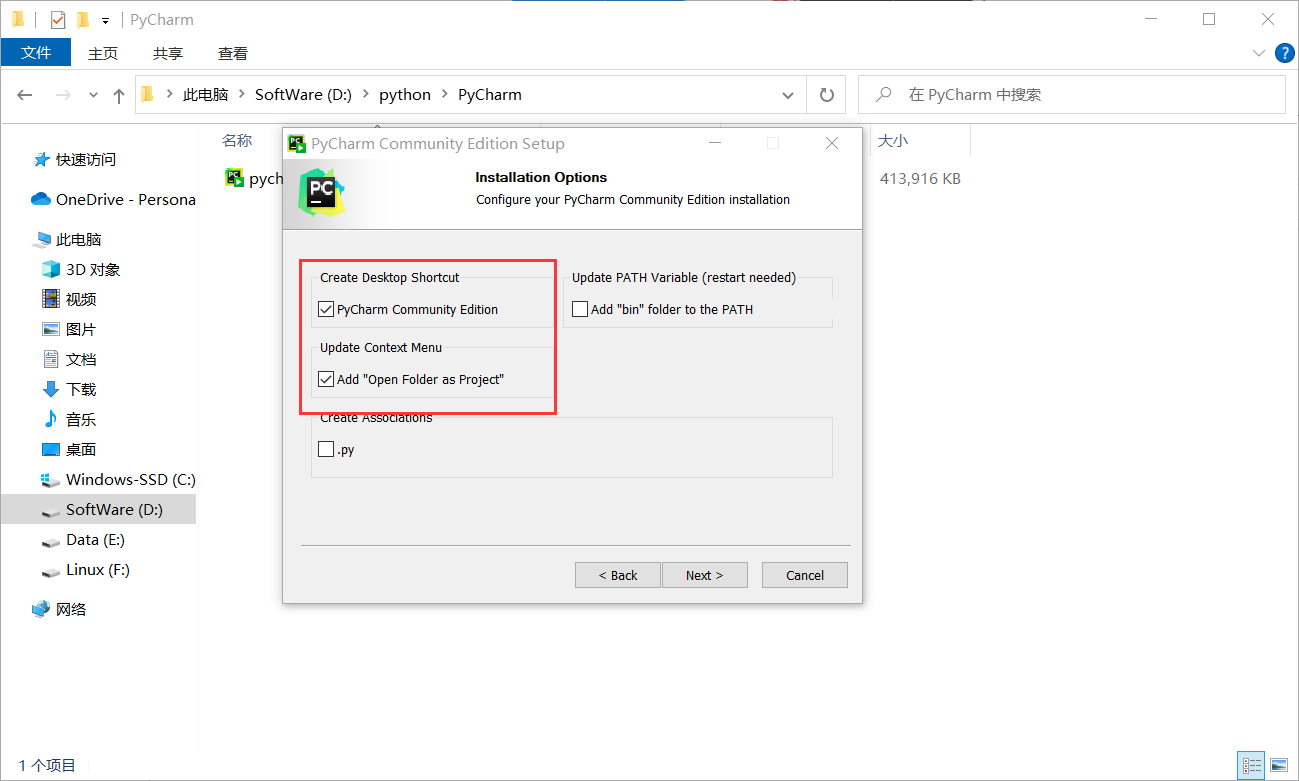Expand chevron after SoftWare (D:) in breadcrumb

point(365,95)
